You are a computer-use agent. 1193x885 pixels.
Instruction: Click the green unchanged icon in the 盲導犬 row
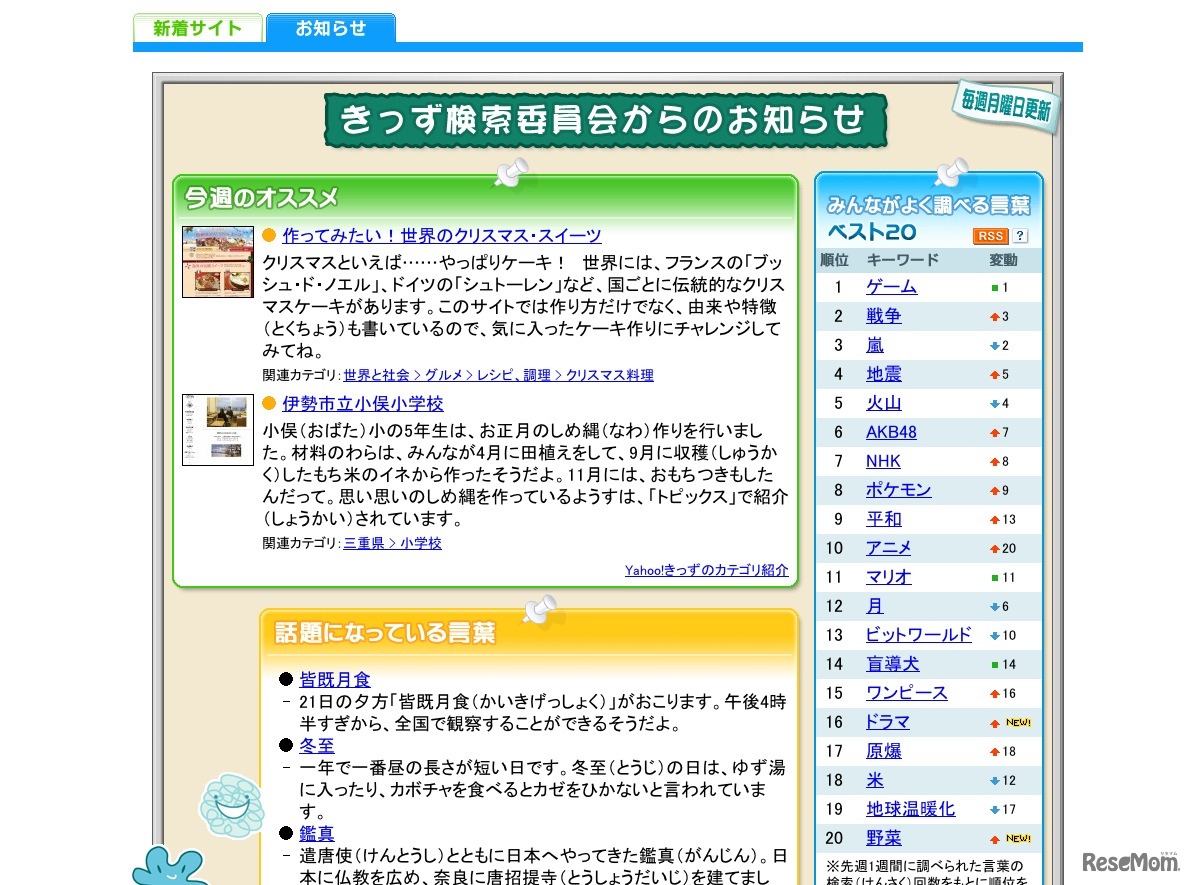(x=994, y=664)
